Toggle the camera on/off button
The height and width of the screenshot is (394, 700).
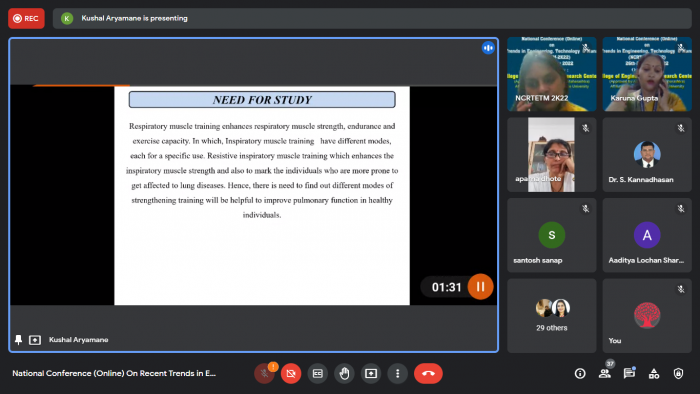pyautogui.click(x=291, y=373)
